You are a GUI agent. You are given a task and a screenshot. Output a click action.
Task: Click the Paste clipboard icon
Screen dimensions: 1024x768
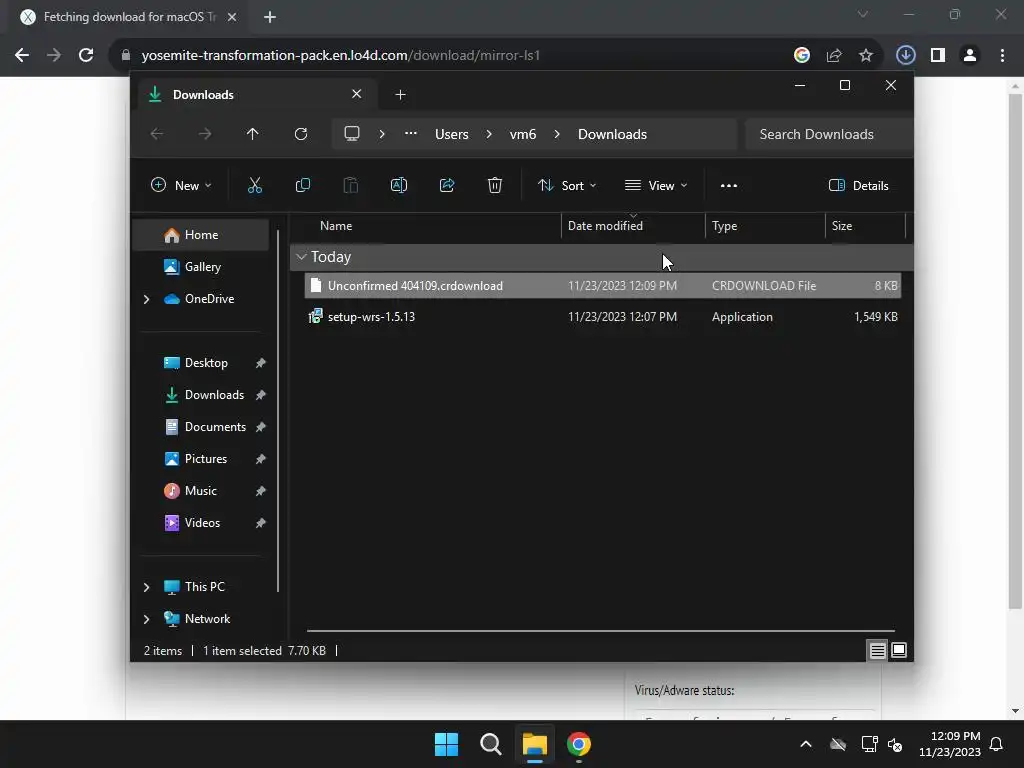click(351, 185)
